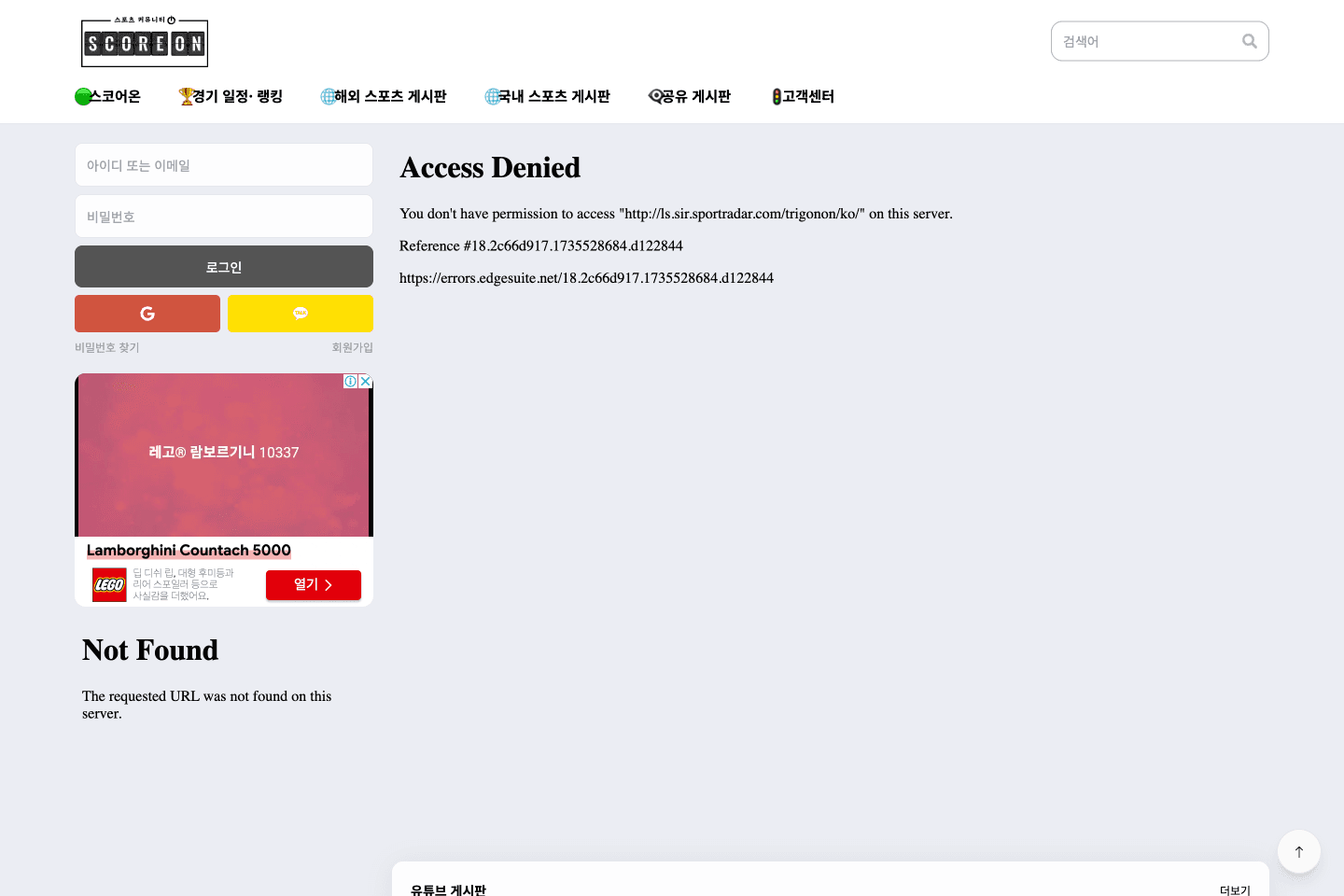
Task: Sign in with the Google button
Action: 147,314
